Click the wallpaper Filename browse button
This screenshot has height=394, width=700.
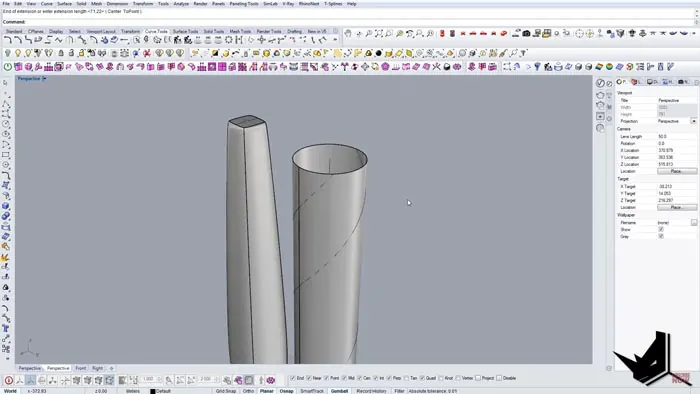[x=694, y=222]
